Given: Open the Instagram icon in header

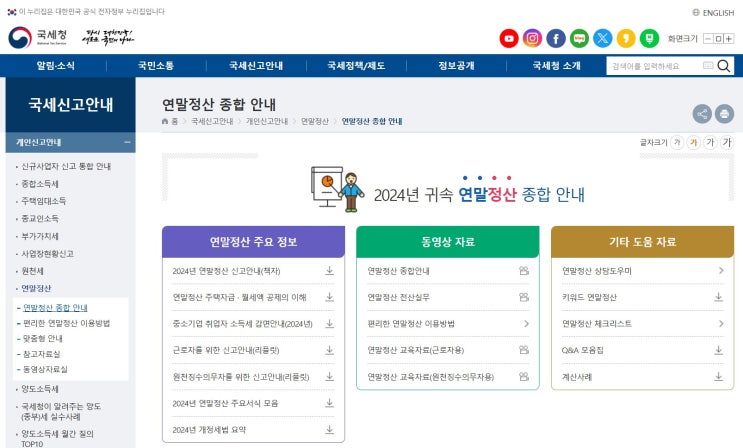Looking at the screenshot, I should [532, 38].
